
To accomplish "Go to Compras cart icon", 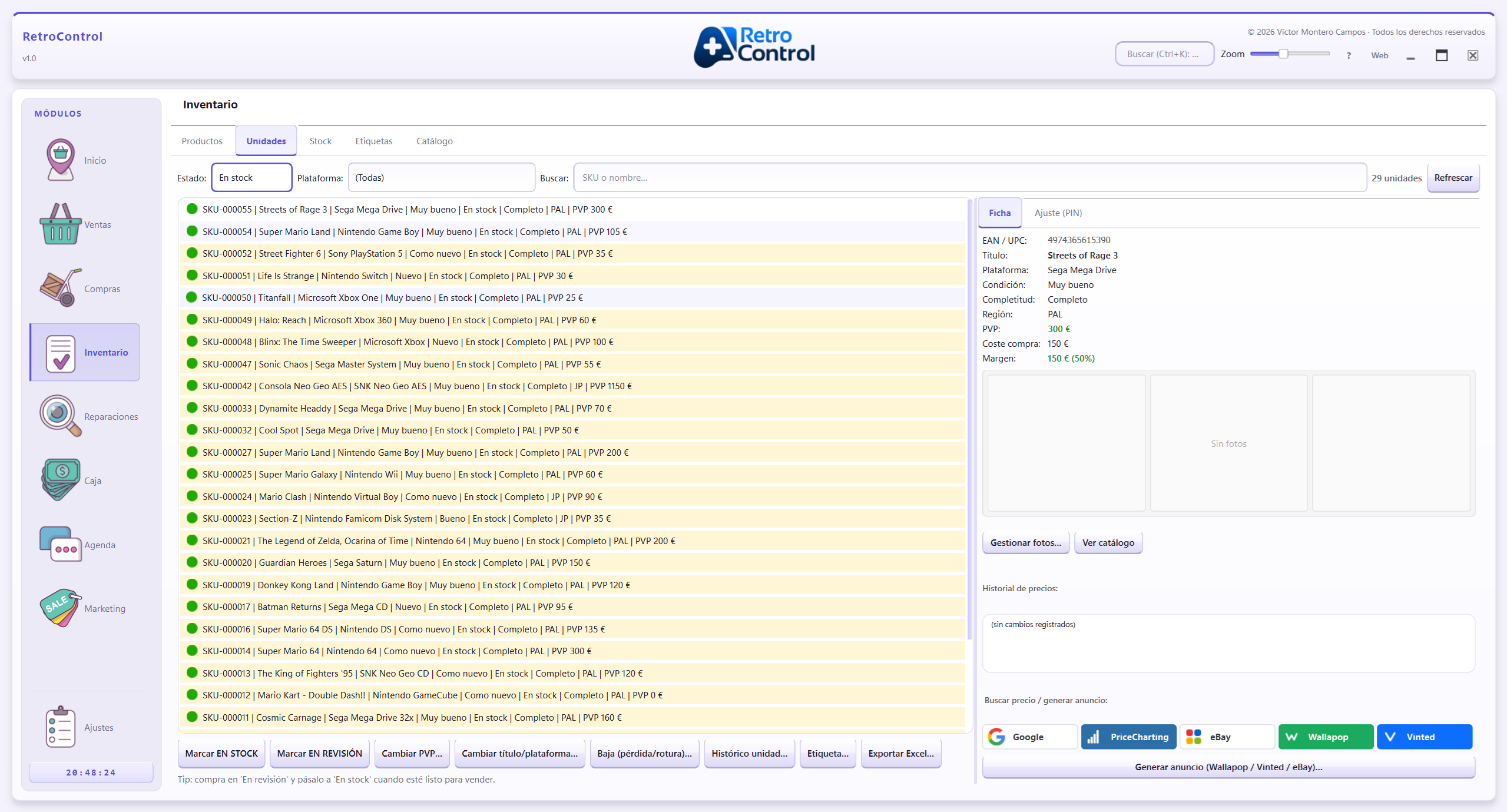I will click(x=60, y=289).
